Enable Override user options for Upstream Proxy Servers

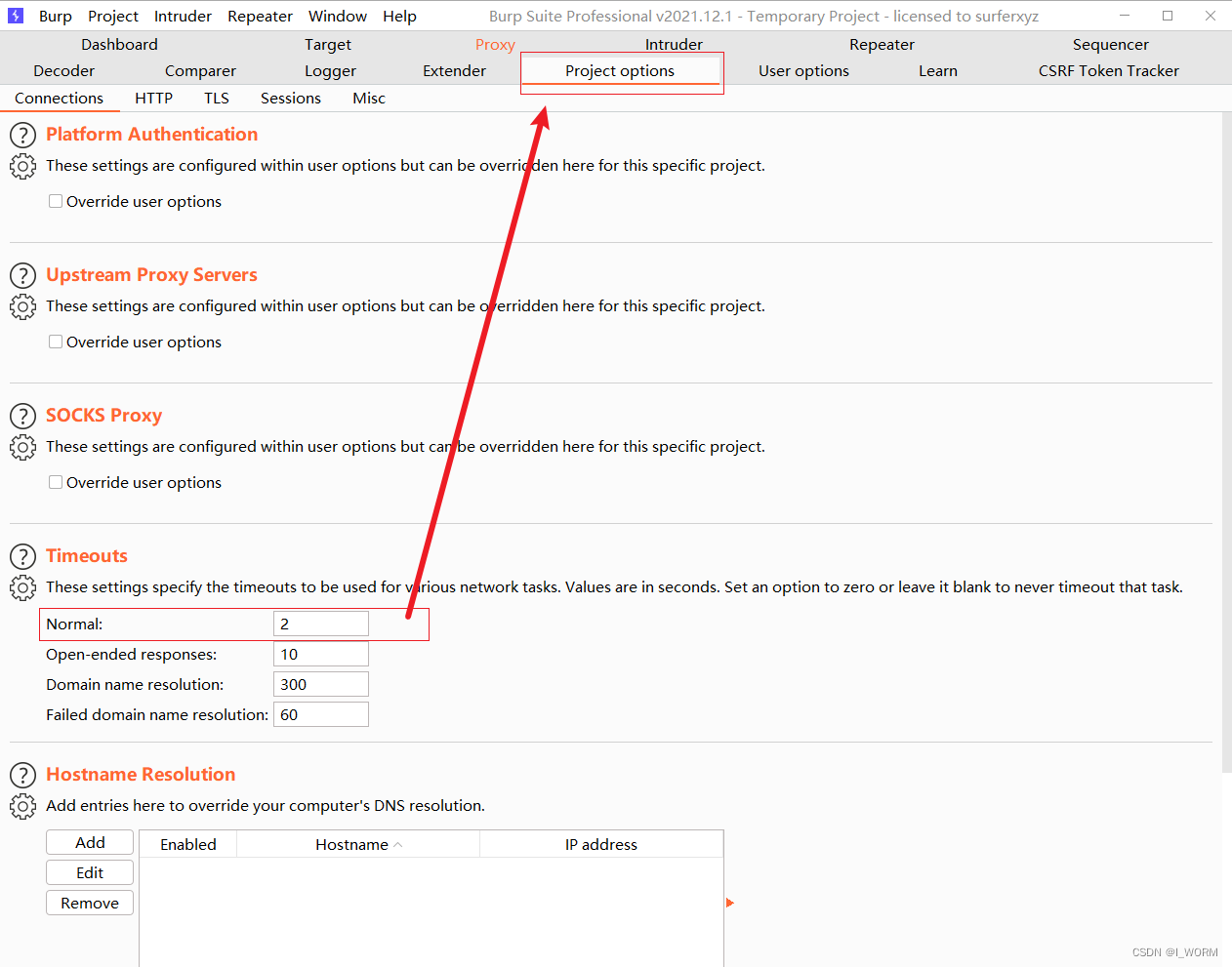(x=56, y=342)
